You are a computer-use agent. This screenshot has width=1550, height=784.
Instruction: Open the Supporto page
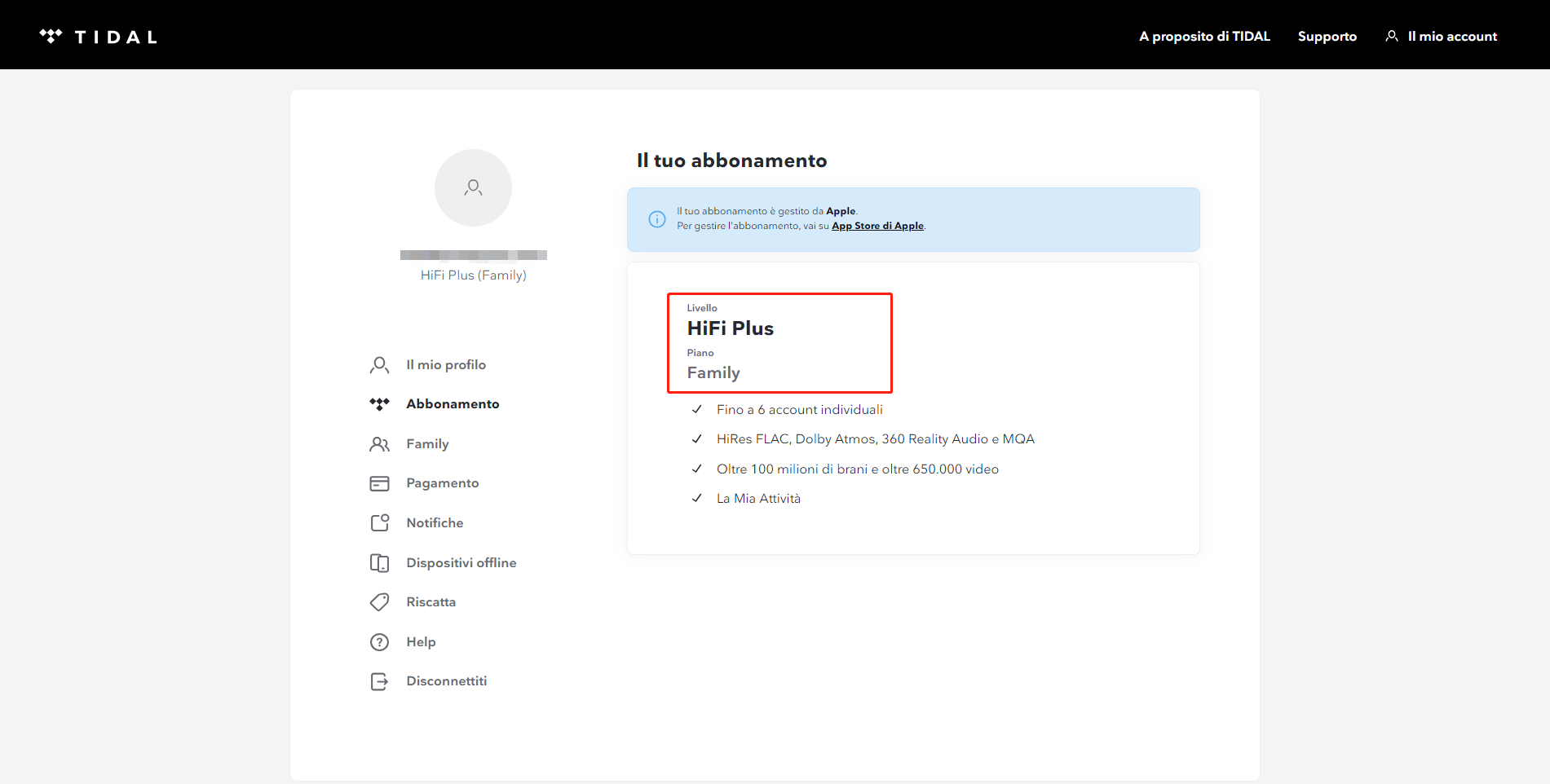pyautogui.click(x=1327, y=37)
